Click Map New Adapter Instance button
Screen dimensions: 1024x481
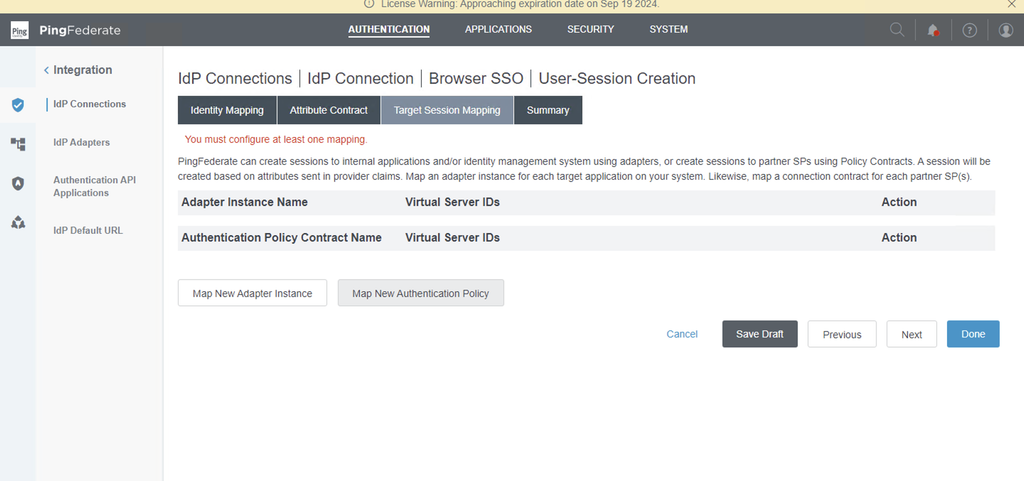252,293
